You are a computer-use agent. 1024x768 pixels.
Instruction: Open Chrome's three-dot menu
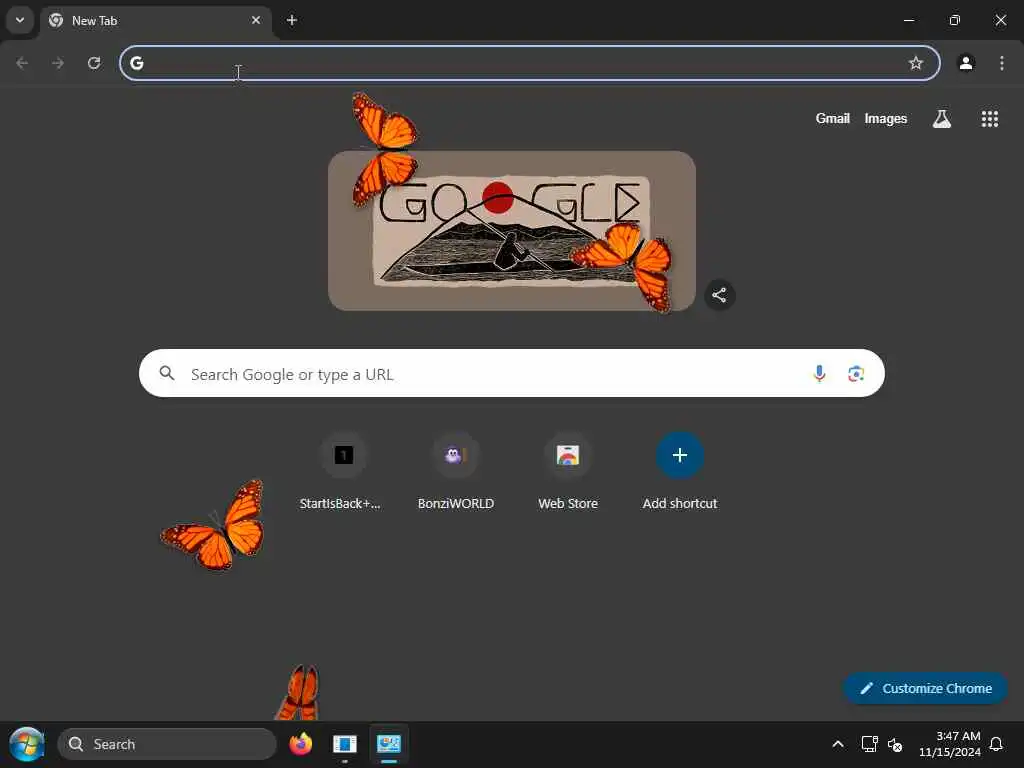coord(1002,63)
